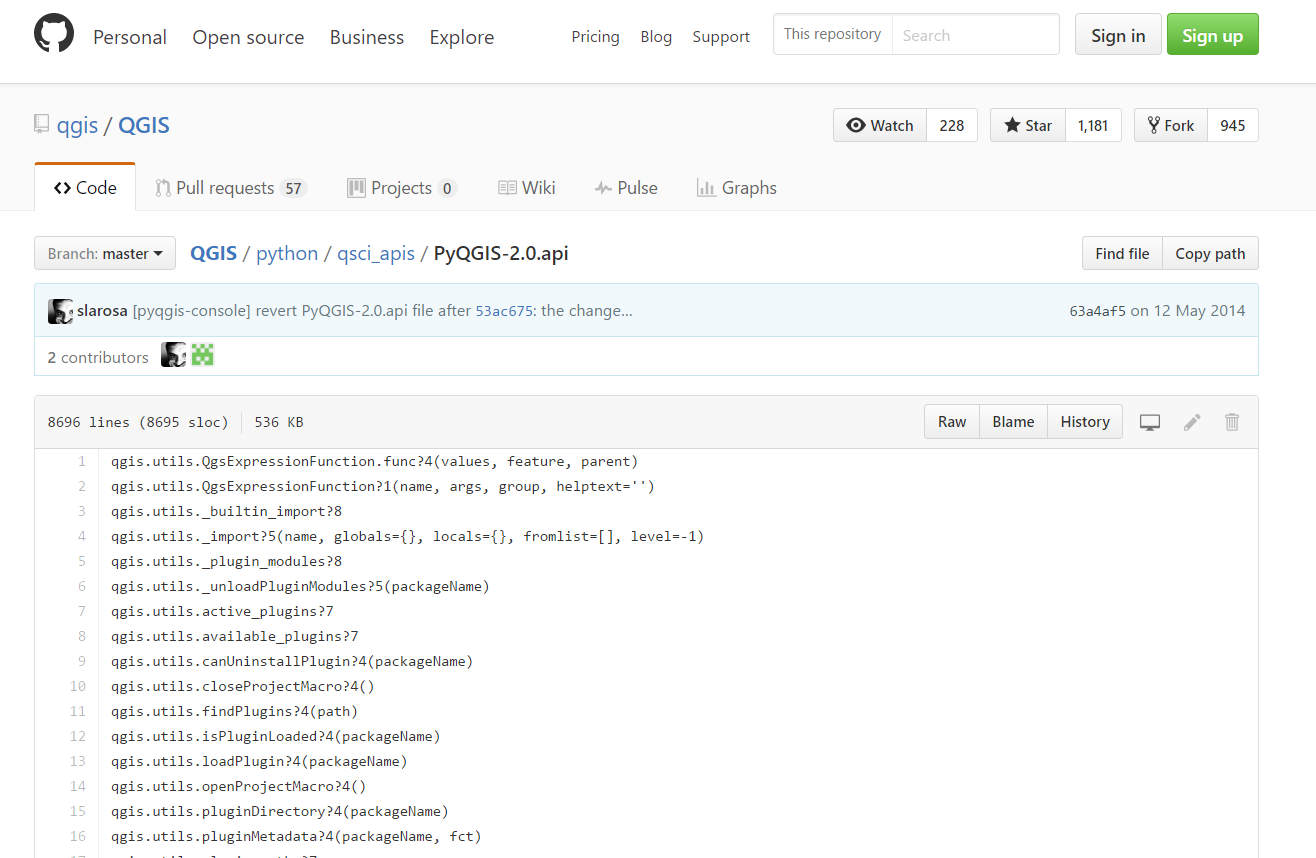
Task: Click the Watch button
Action: coord(880,125)
